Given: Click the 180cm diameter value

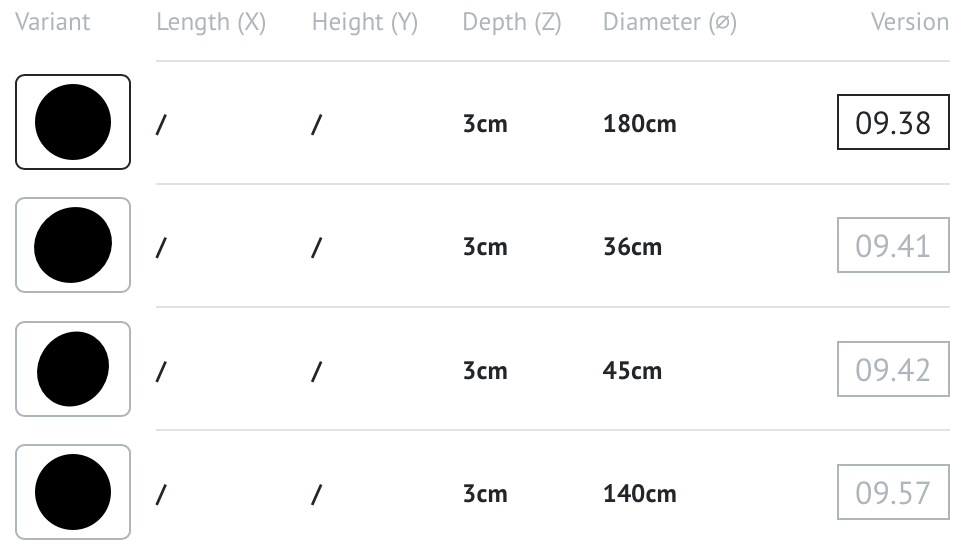Looking at the screenshot, I should (640, 124).
